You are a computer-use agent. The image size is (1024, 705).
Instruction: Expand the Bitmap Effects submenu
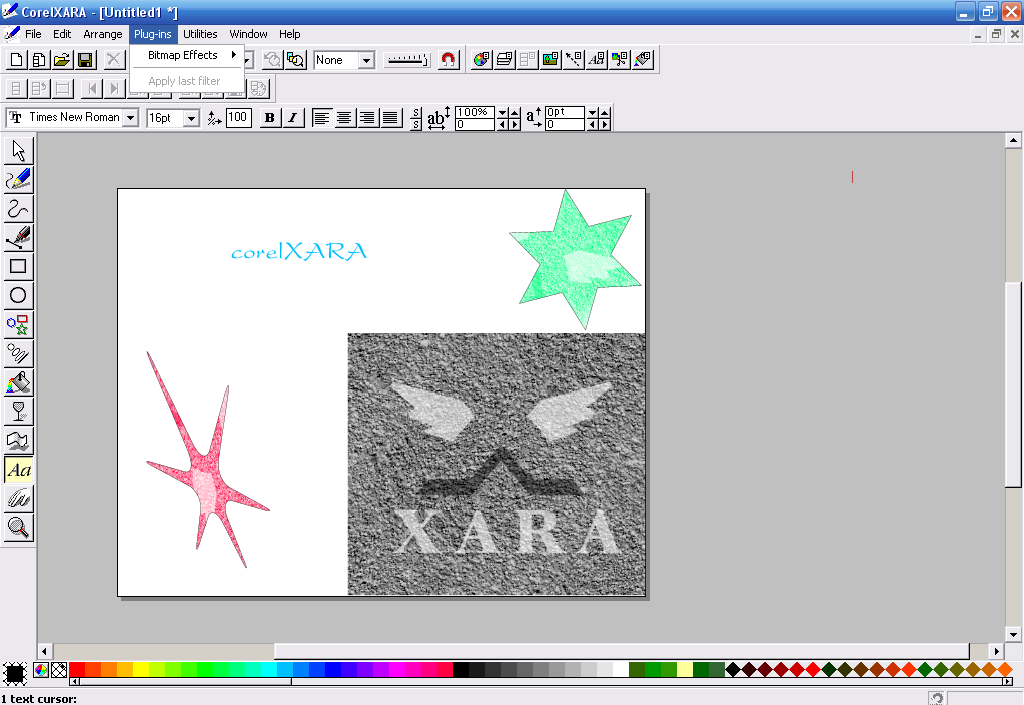(187, 55)
